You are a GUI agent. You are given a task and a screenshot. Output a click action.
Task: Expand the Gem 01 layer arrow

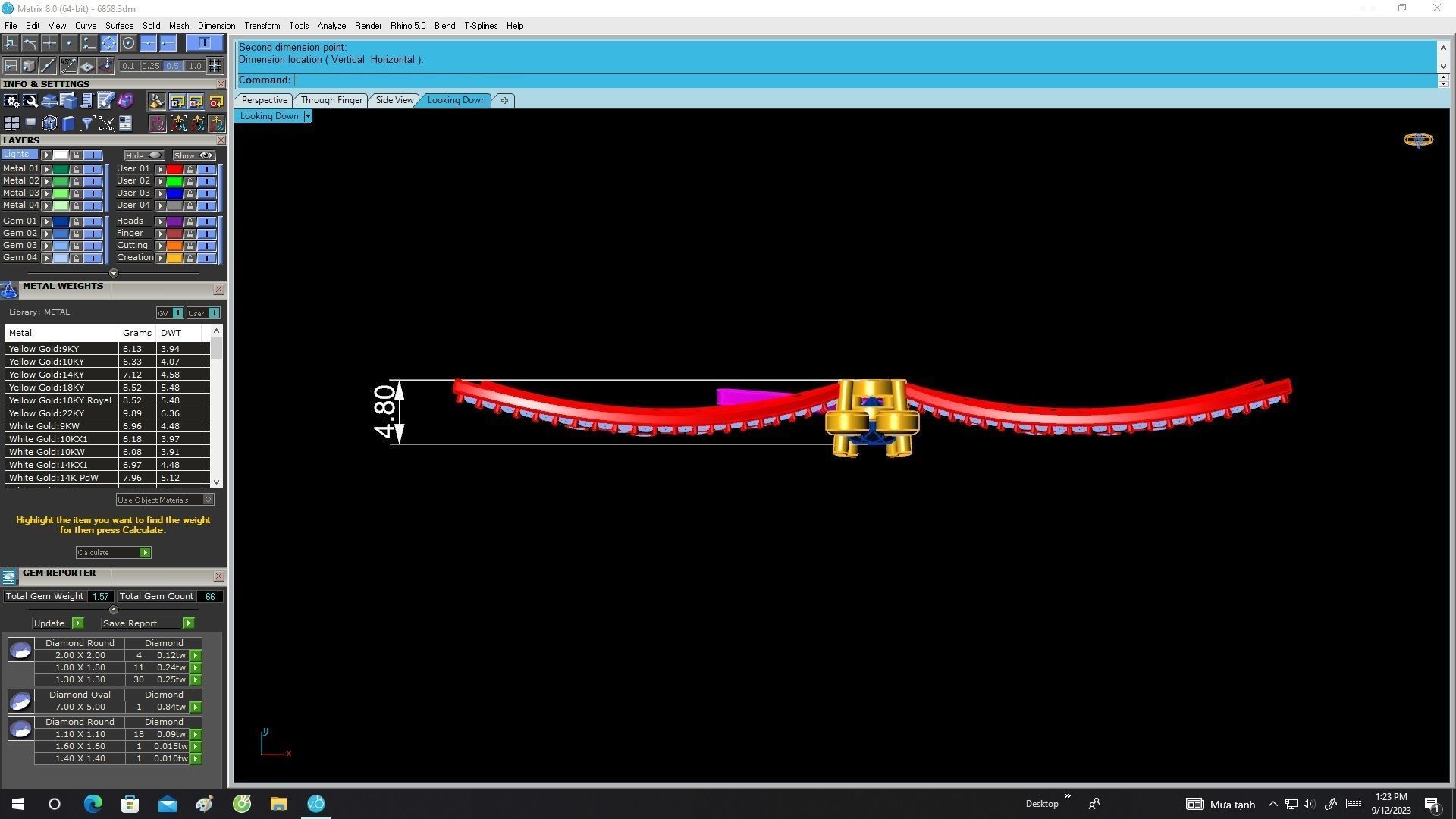coord(47,221)
